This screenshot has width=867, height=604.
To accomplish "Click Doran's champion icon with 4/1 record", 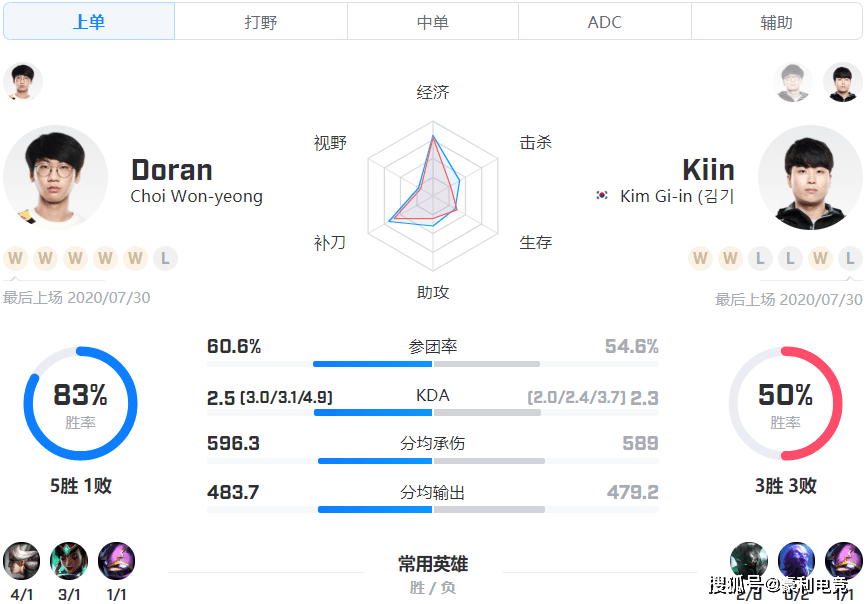I will pos(22,561).
